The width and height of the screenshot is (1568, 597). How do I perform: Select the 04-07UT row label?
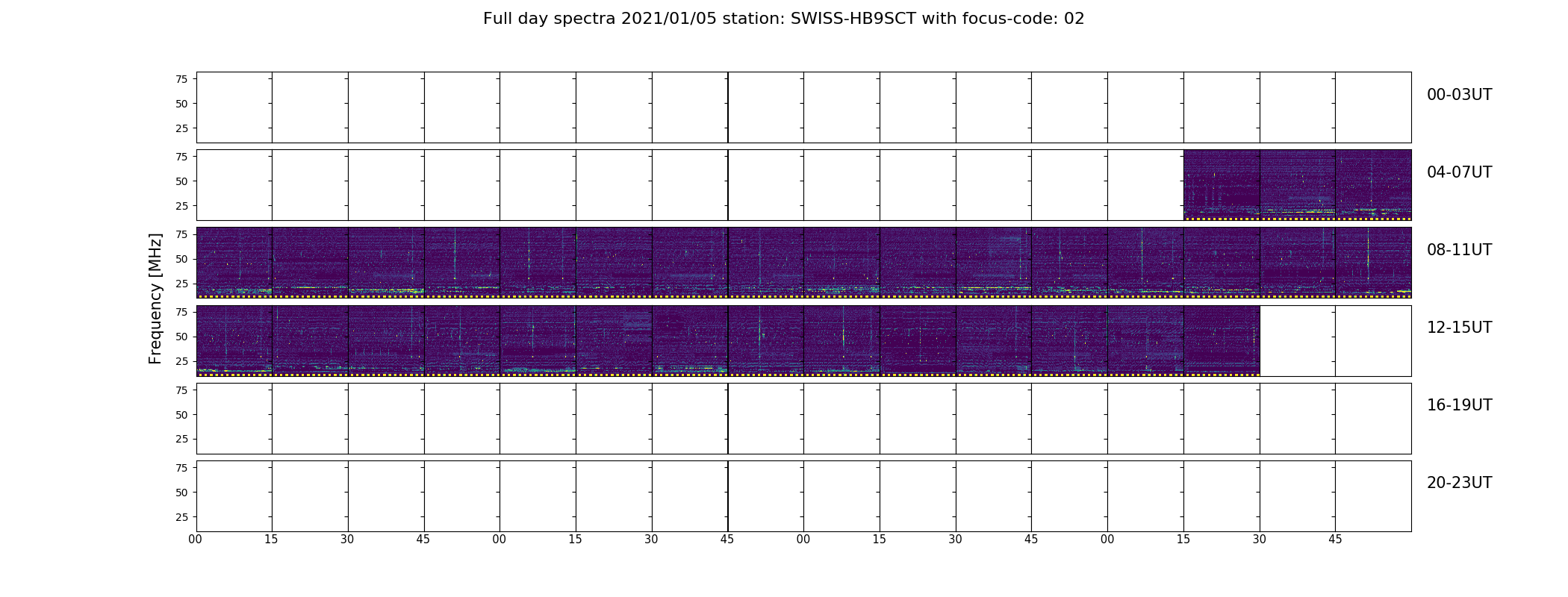coord(1459,172)
